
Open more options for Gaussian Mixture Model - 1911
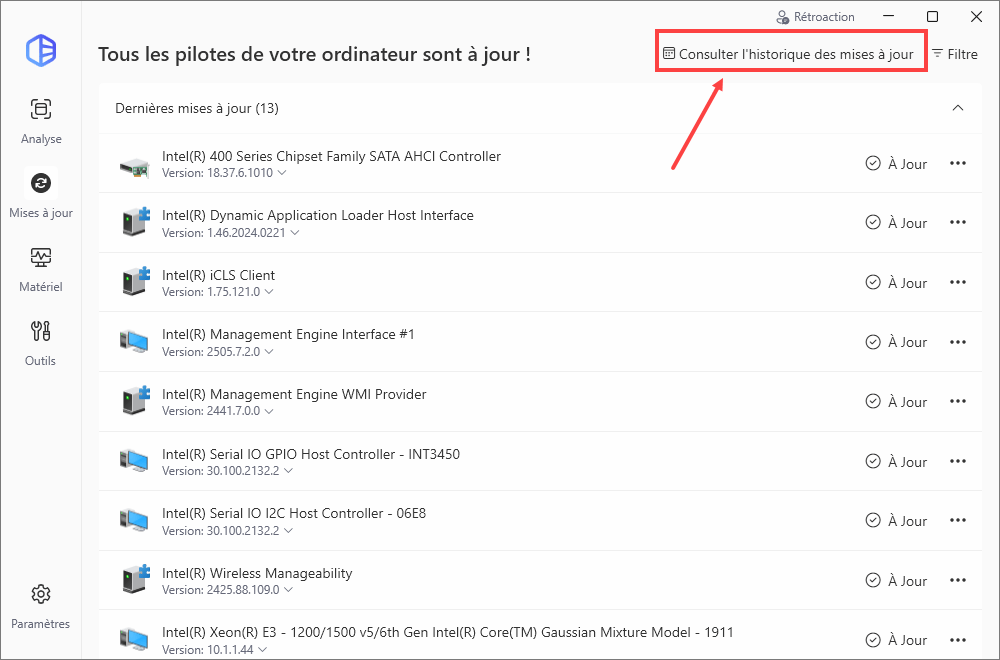point(958,640)
